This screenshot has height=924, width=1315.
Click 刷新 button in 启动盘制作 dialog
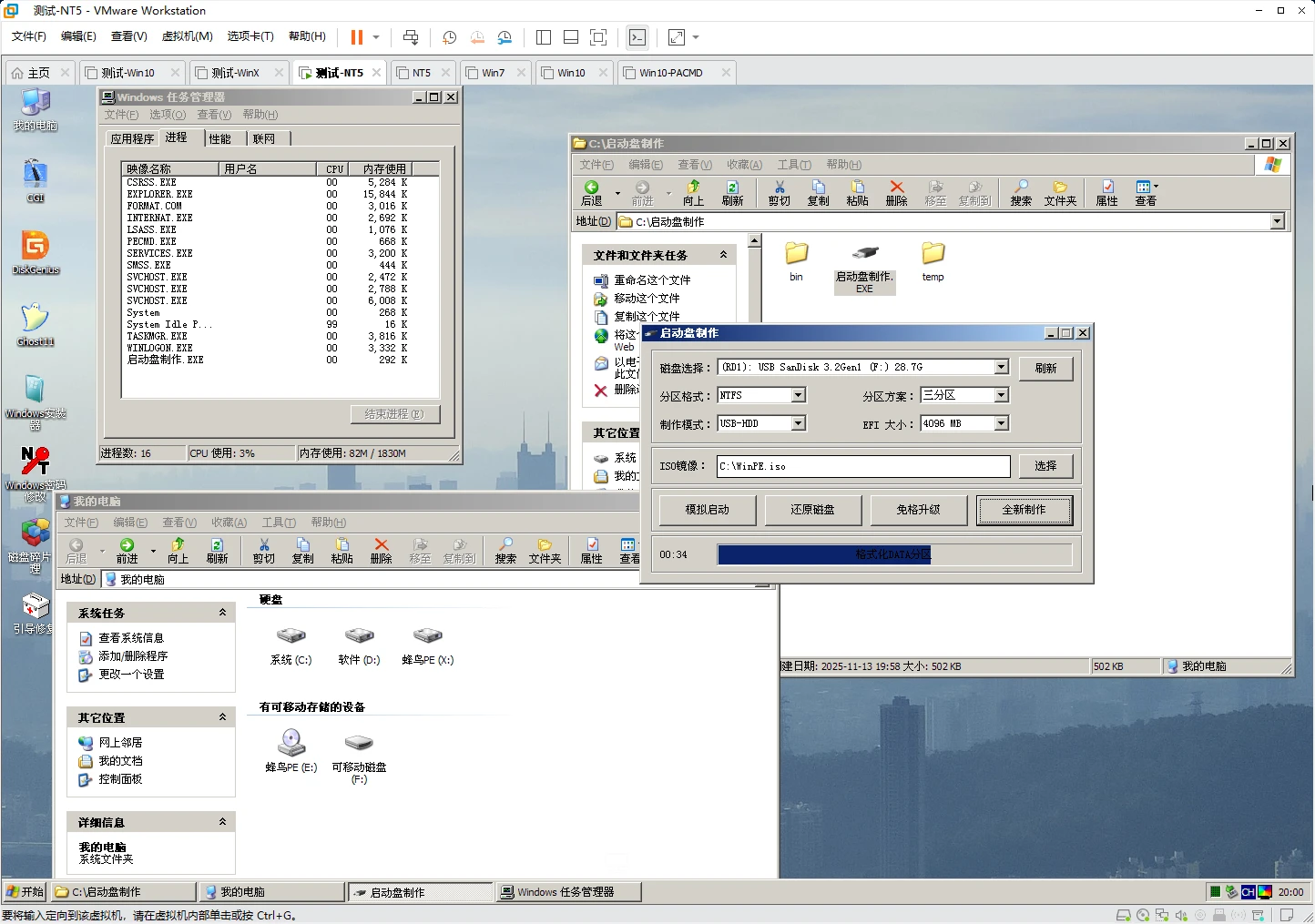(1045, 369)
